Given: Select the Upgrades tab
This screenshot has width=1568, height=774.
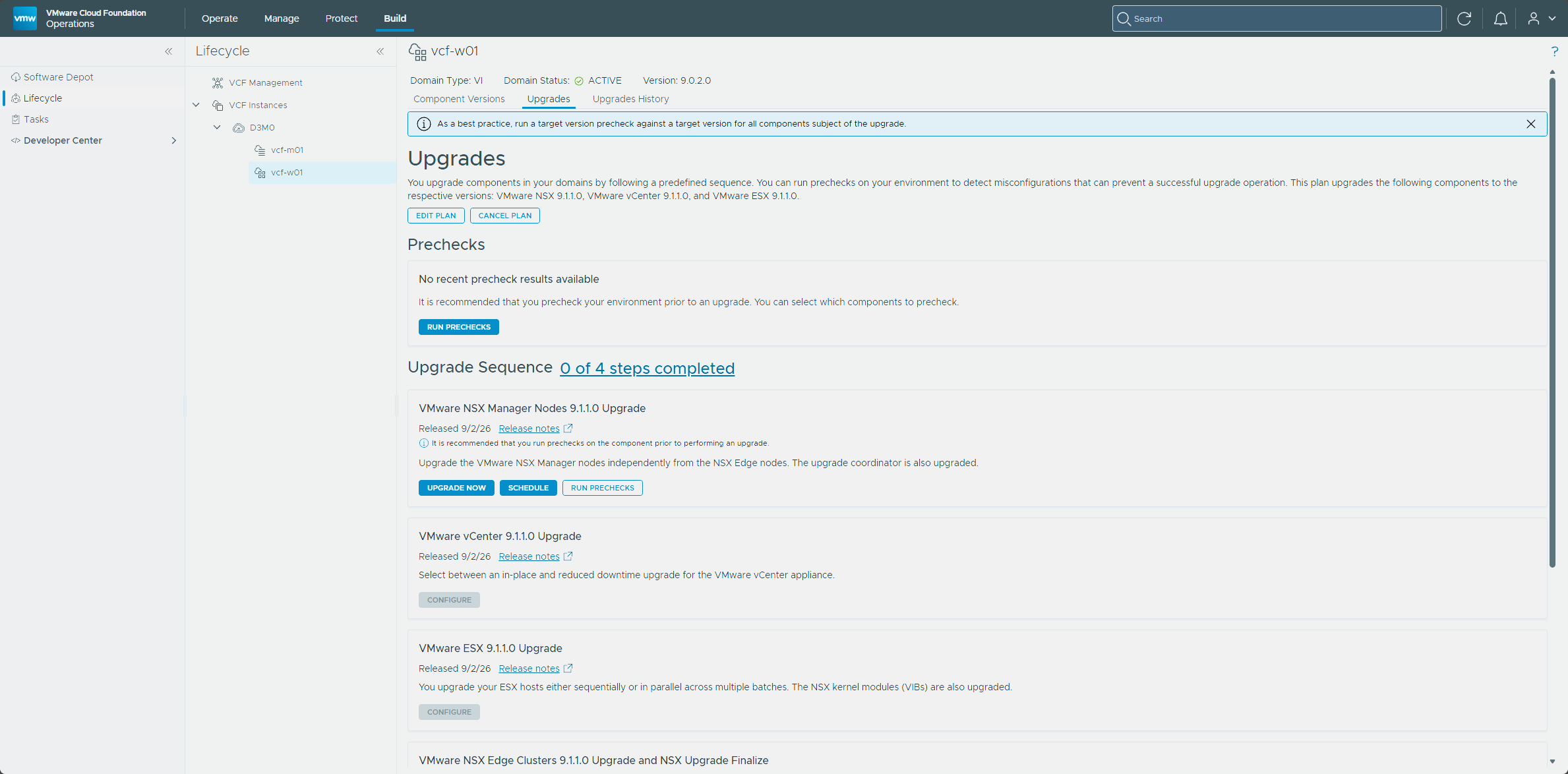Looking at the screenshot, I should (548, 99).
